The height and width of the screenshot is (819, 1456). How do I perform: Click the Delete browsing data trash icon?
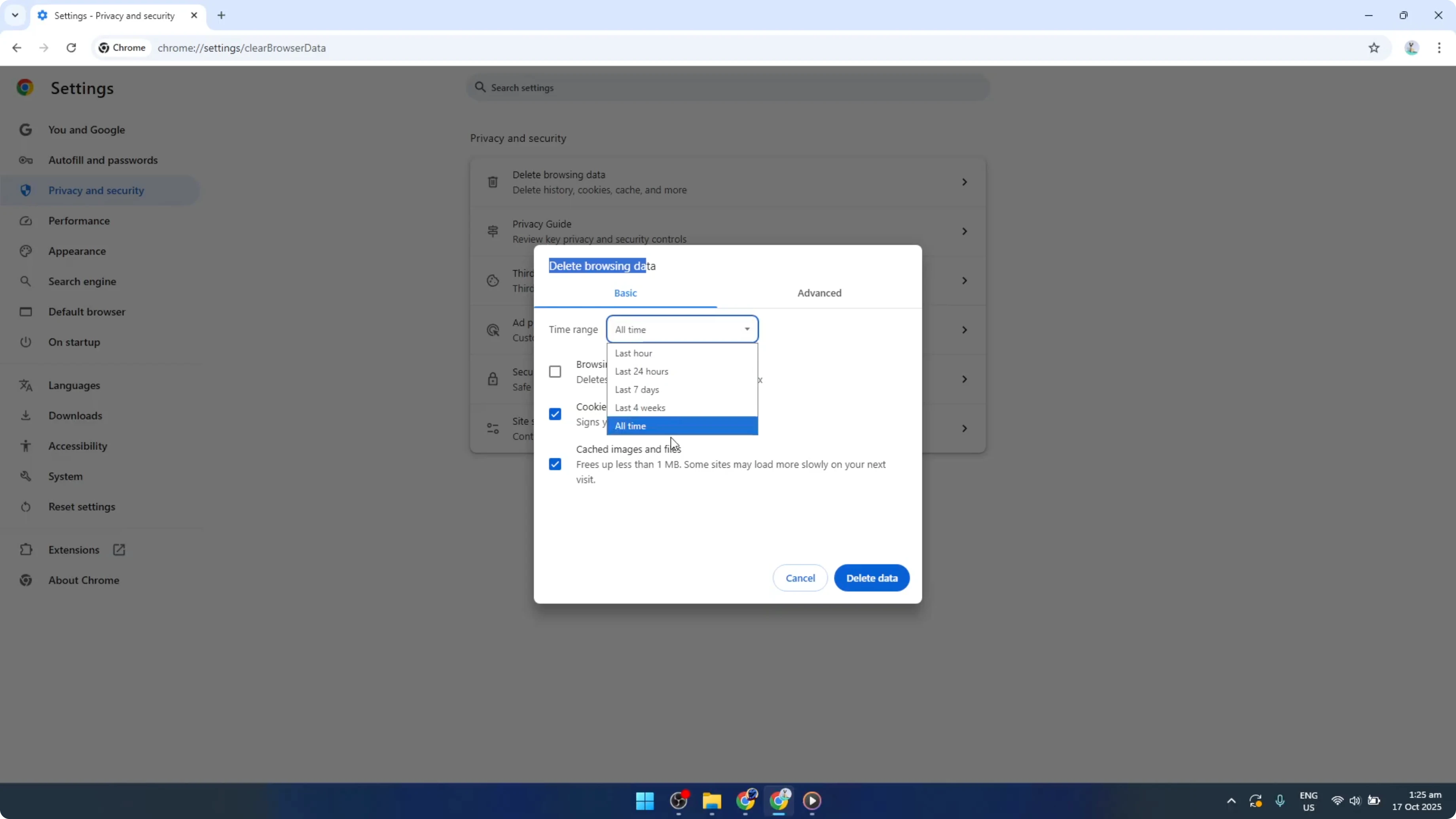coord(493,182)
